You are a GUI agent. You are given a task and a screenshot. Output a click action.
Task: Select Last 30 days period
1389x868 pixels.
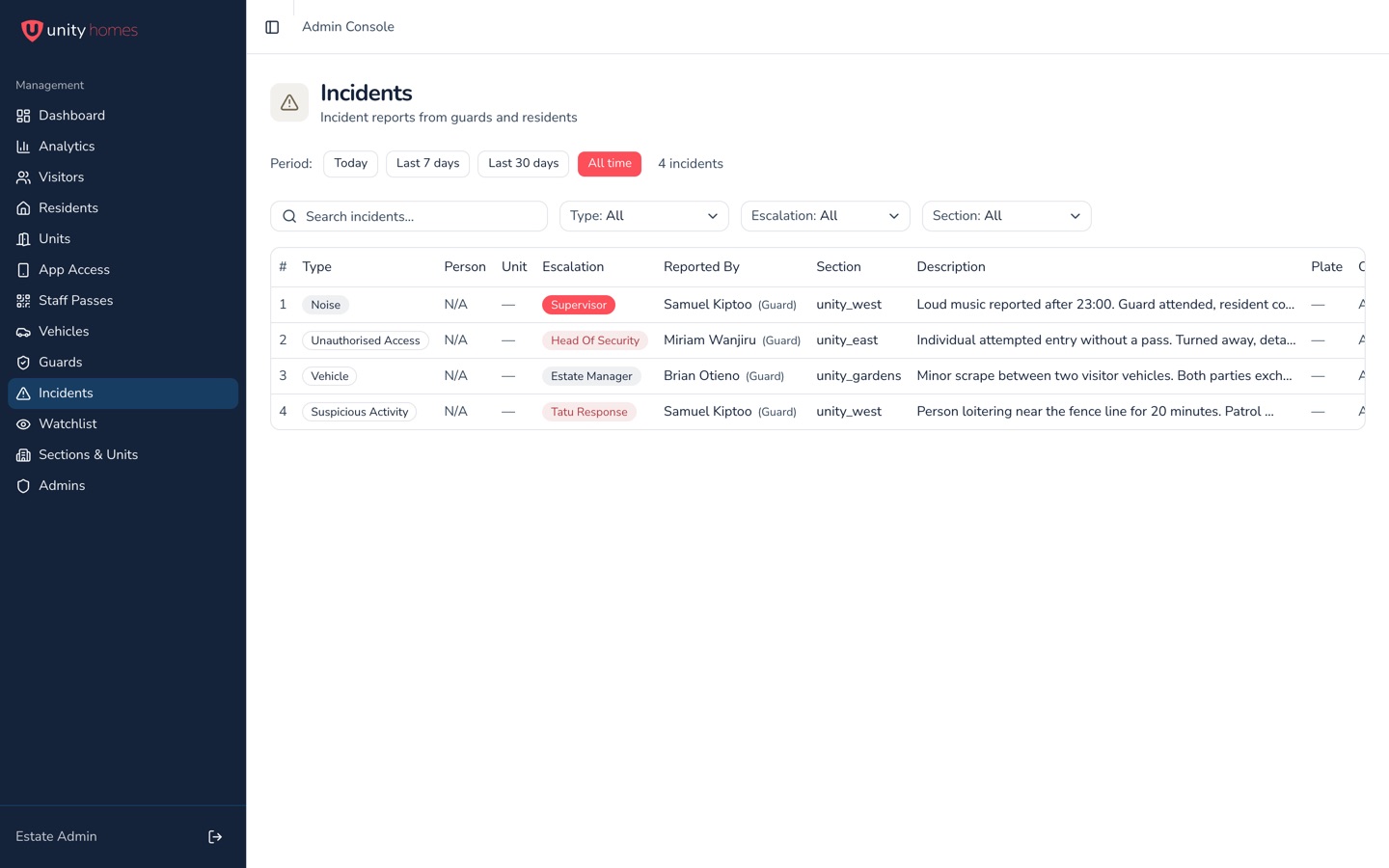pyautogui.click(x=523, y=164)
